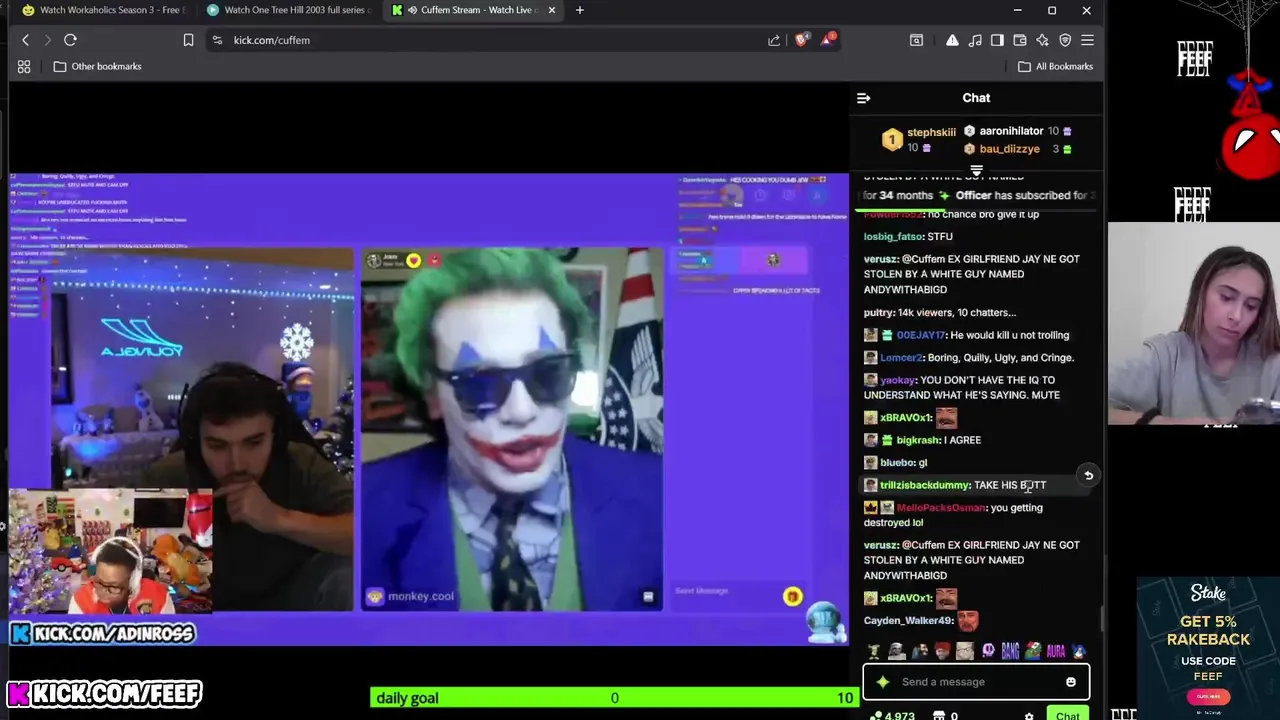Open a new browser tab
This screenshot has height=720, width=1280.
click(580, 10)
